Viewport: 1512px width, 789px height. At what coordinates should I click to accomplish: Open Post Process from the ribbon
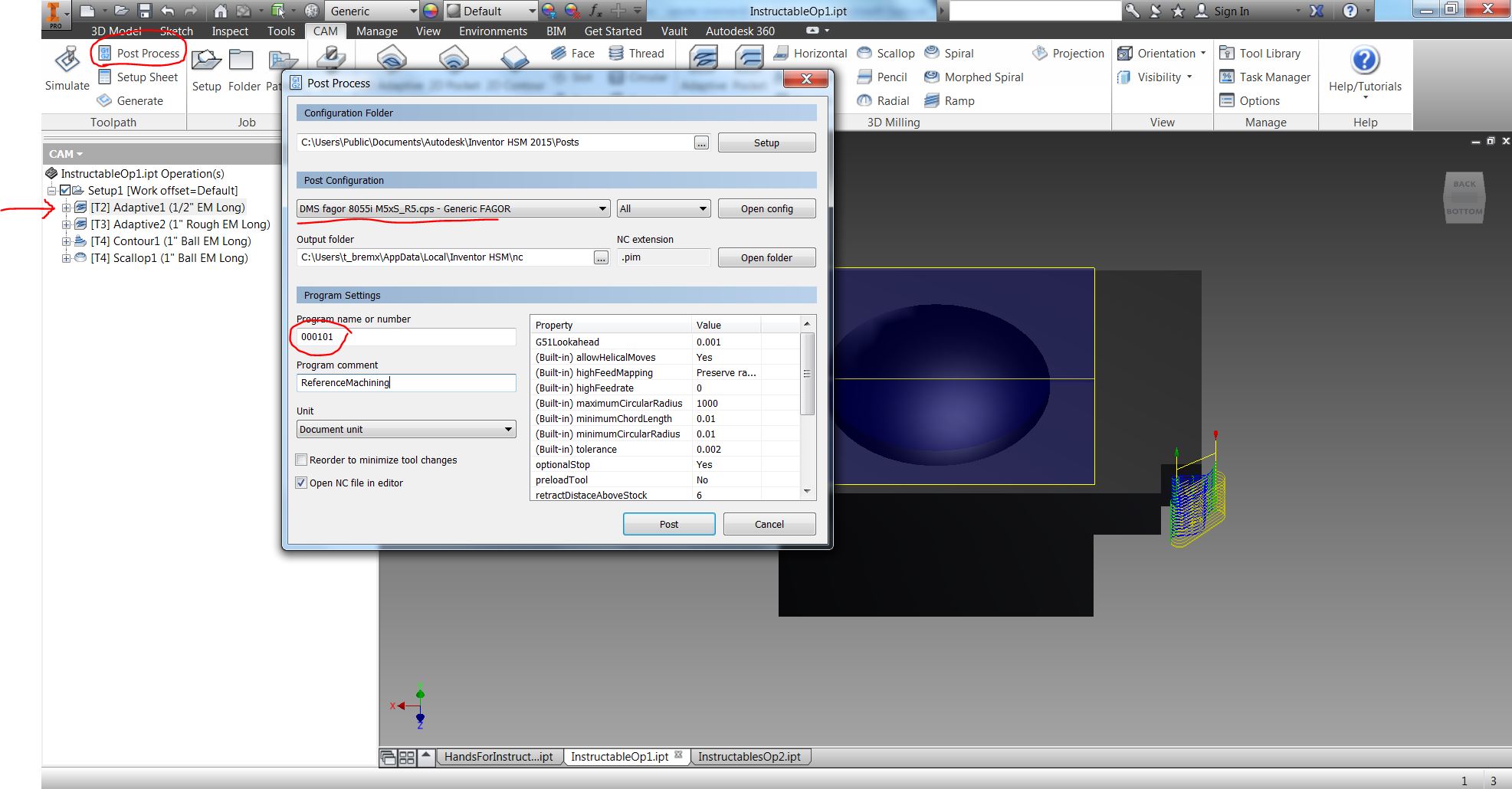(x=138, y=53)
